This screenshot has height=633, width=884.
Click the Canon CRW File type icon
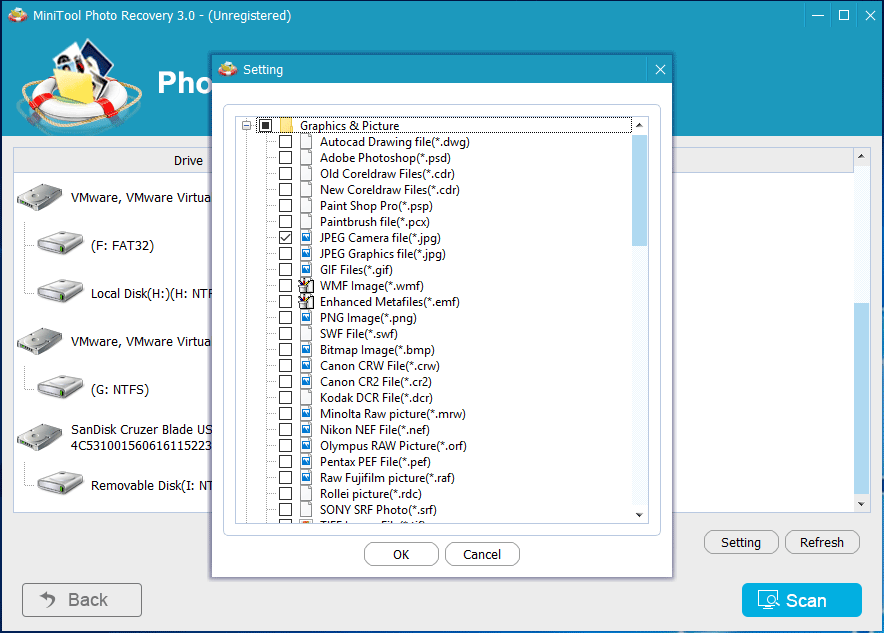point(306,365)
